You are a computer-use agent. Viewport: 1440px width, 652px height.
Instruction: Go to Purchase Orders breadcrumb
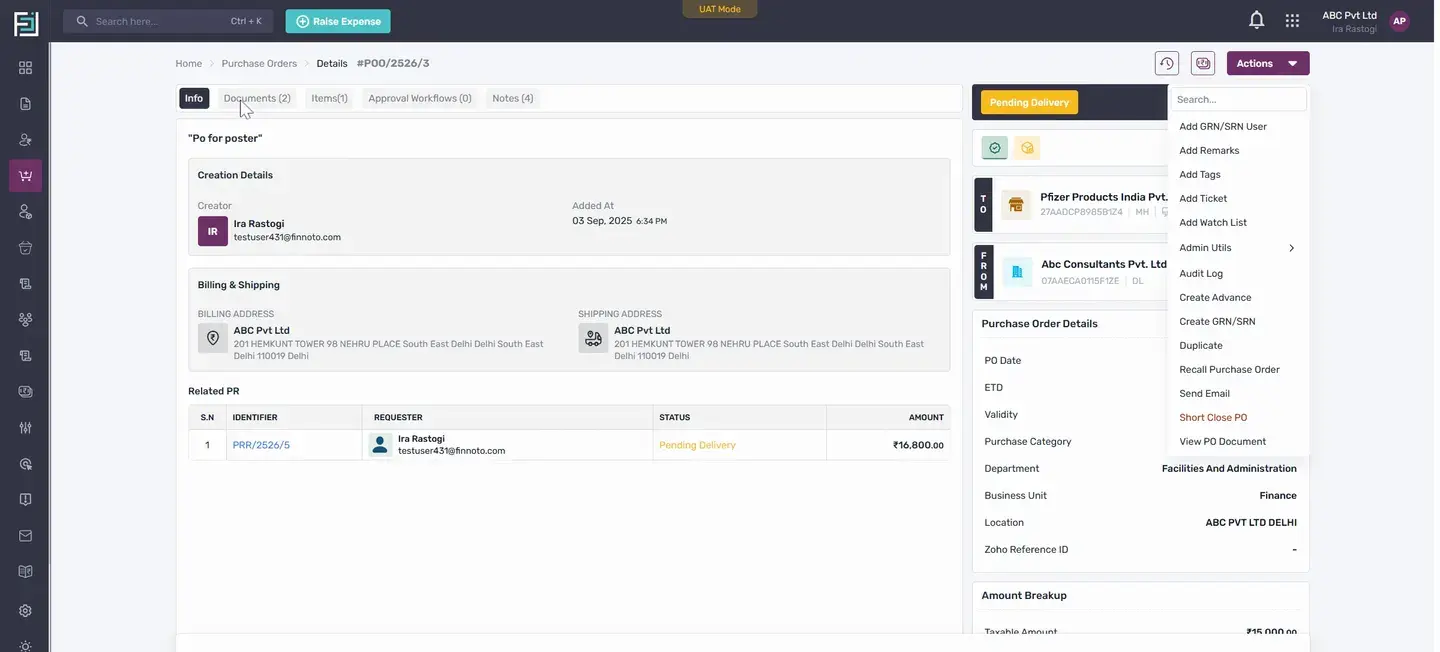pyautogui.click(x=259, y=63)
